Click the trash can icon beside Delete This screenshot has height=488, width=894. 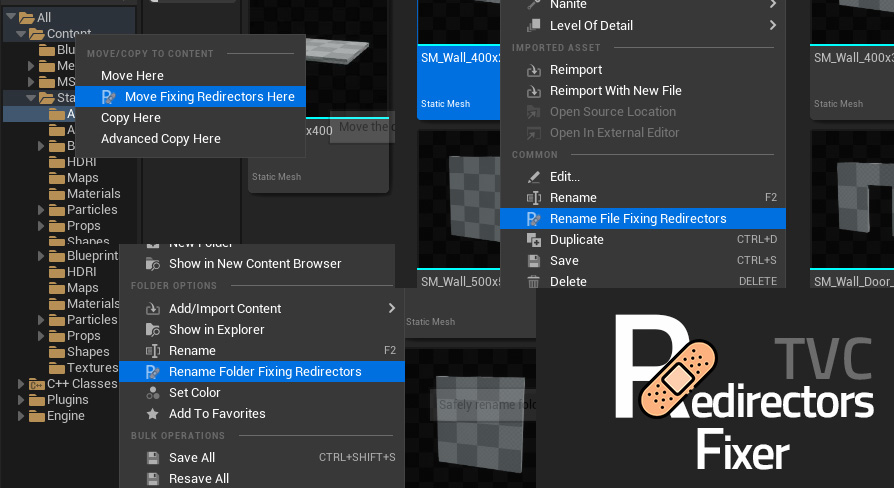tap(534, 282)
